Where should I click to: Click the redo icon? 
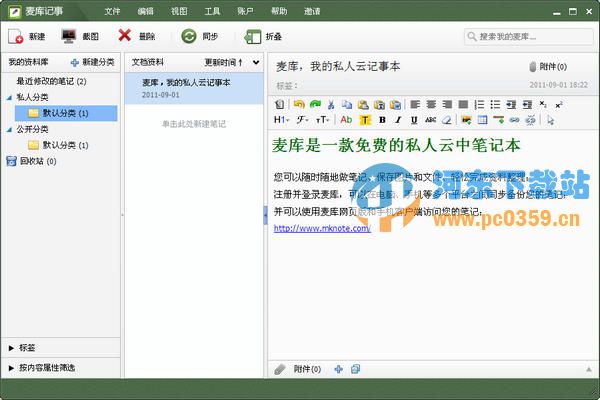pos(315,104)
